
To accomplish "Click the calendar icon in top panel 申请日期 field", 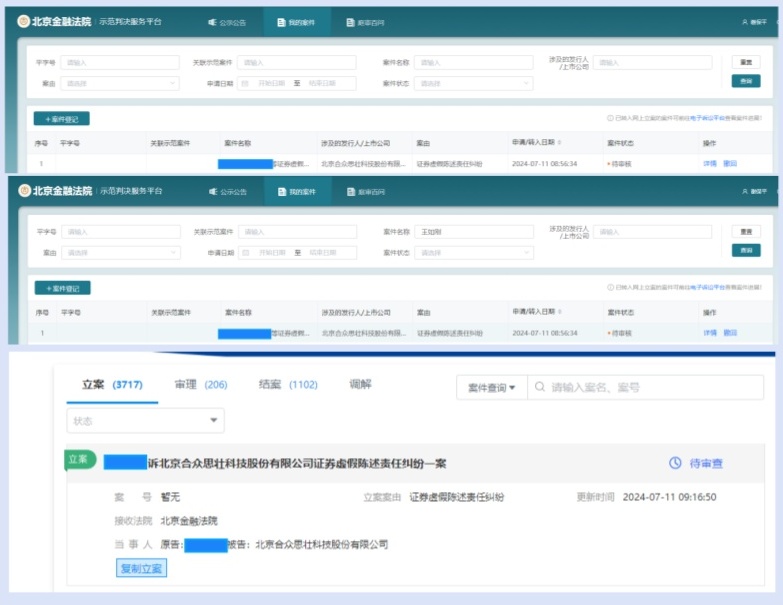I will point(245,83).
